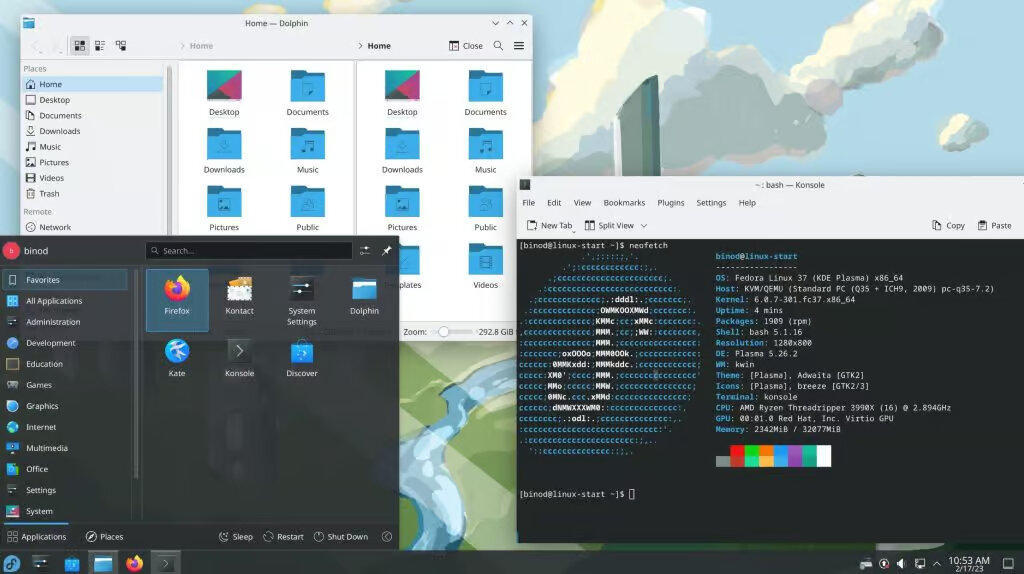This screenshot has width=1024, height=574.
Task: Open System Settings from Favorites
Action: 302,301
